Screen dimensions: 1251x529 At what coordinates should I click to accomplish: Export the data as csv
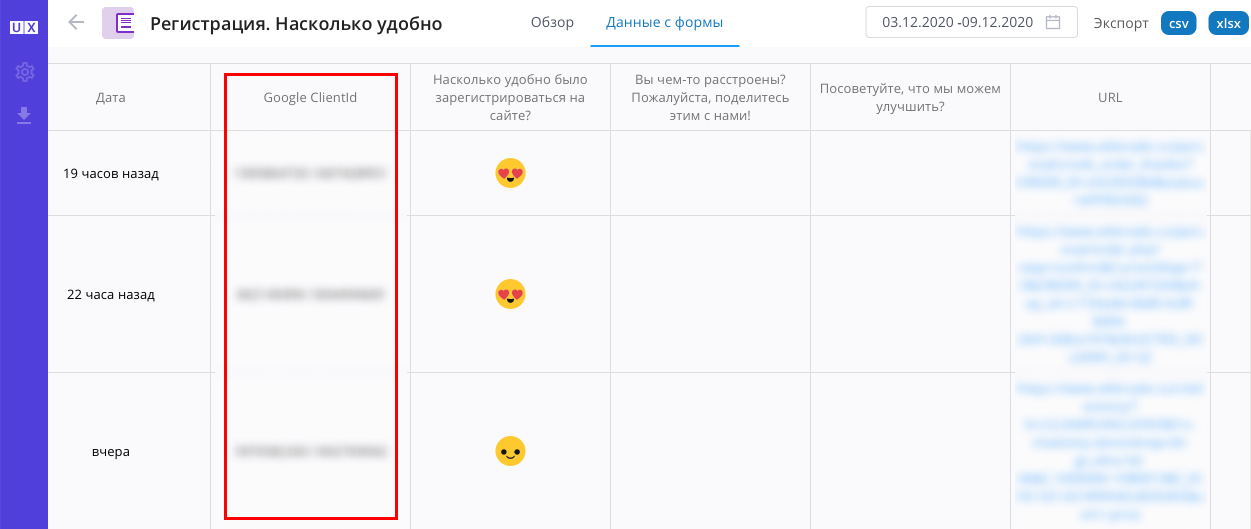[1179, 23]
